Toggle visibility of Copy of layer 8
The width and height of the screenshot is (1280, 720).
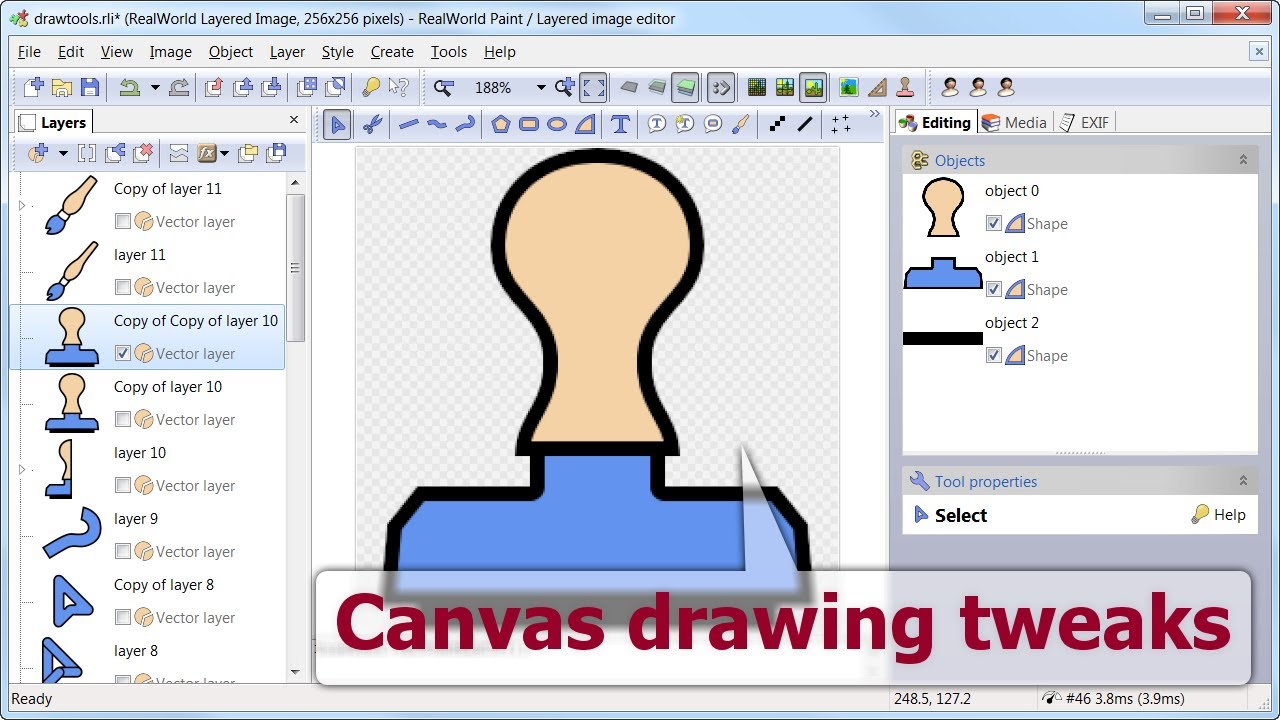tap(122, 617)
